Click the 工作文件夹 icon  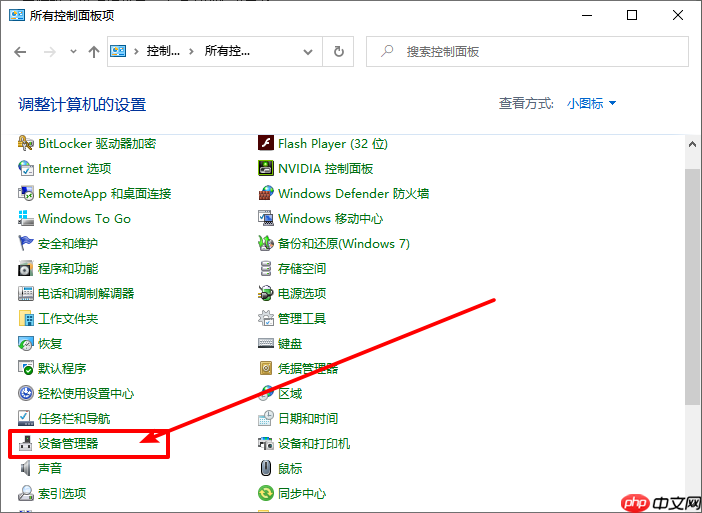click(26, 319)
